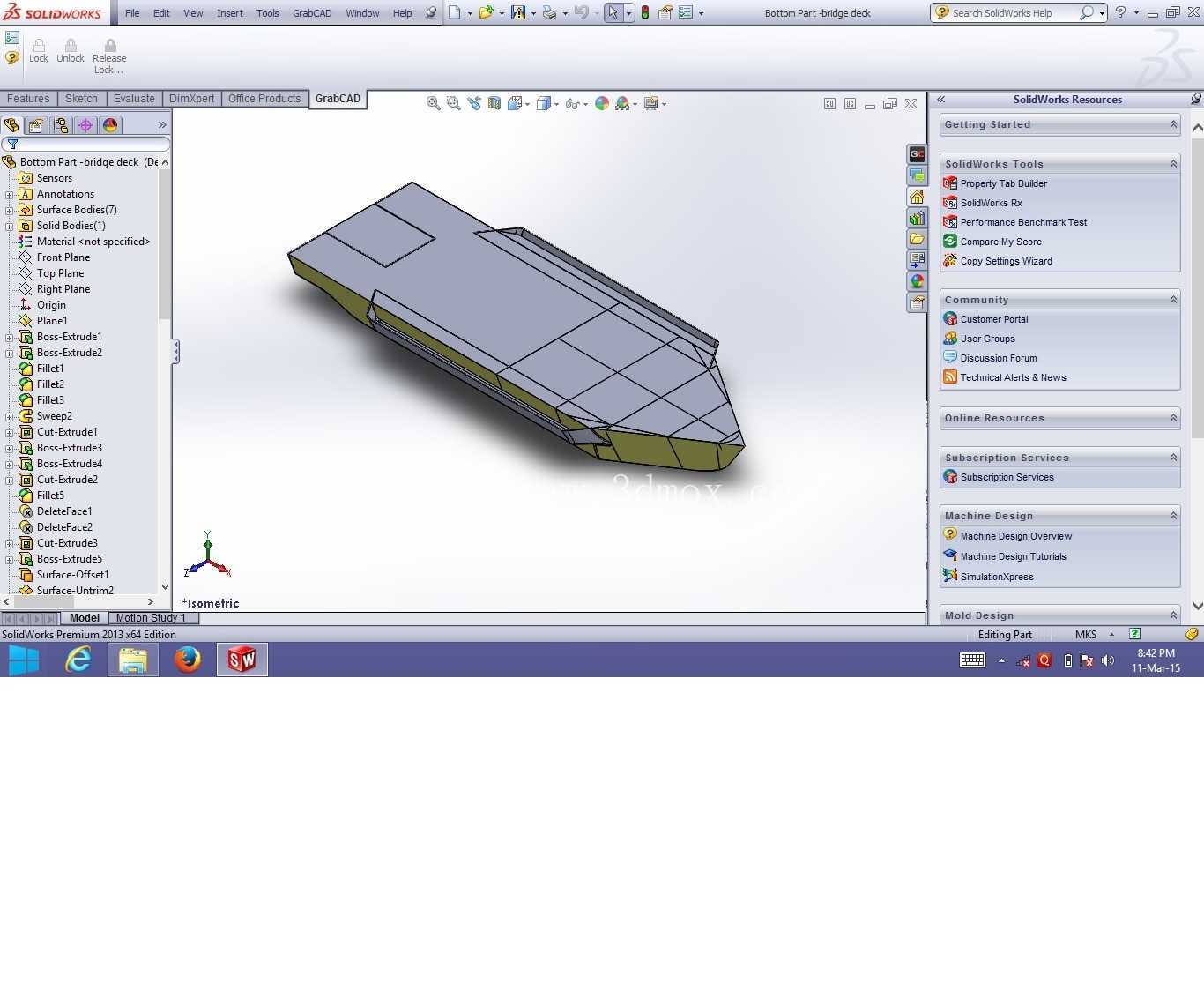Open the File Explorer folder pane tab

[x=917, y=239]
